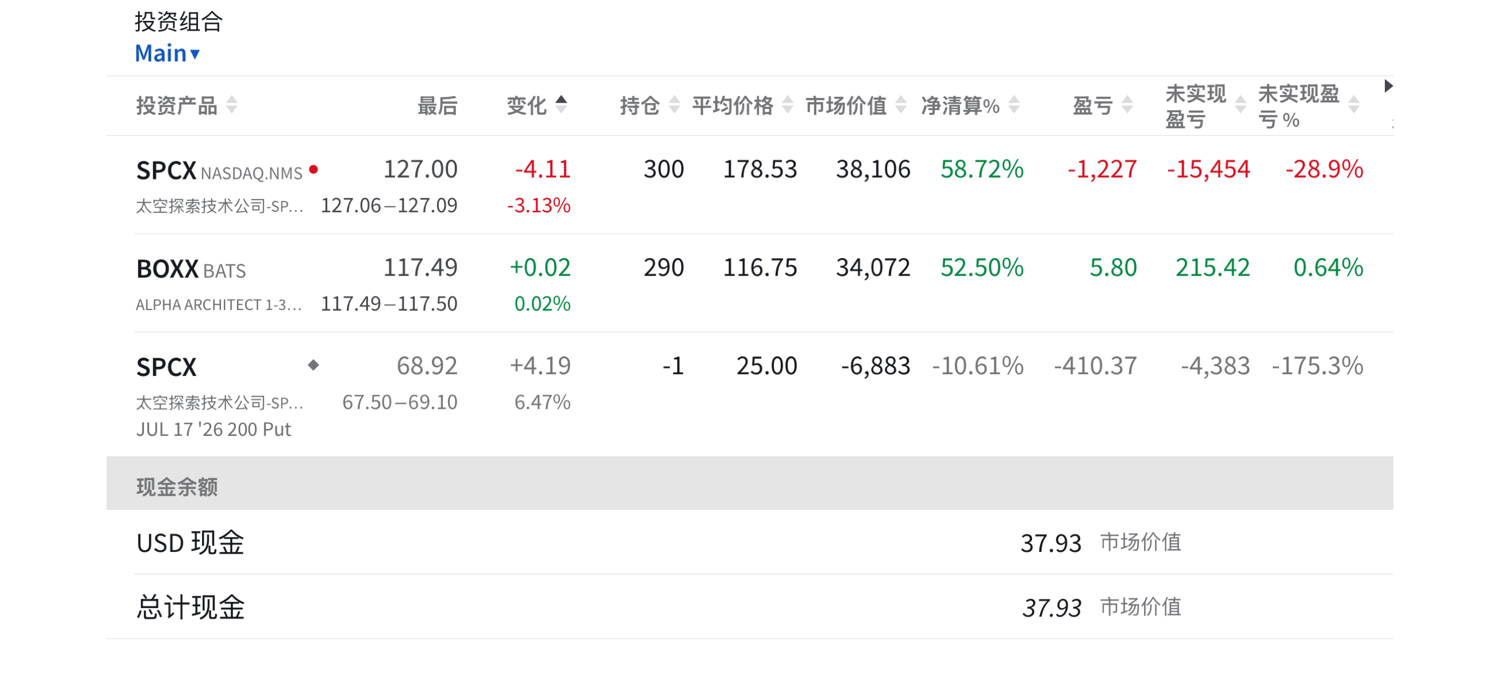Image resolution: width=1500 pixels, height=690 pixels.
Task: Sort by 市场价值 column arrows
Action: pyautogui.click(x=901, y=105)
